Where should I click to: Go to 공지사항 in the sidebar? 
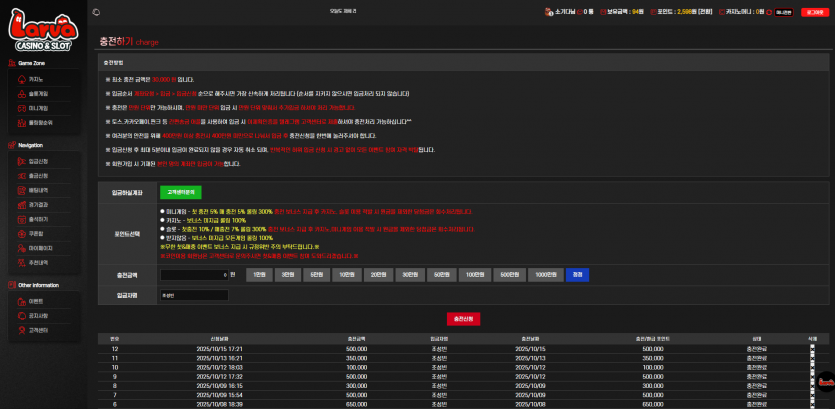(38, 316)
